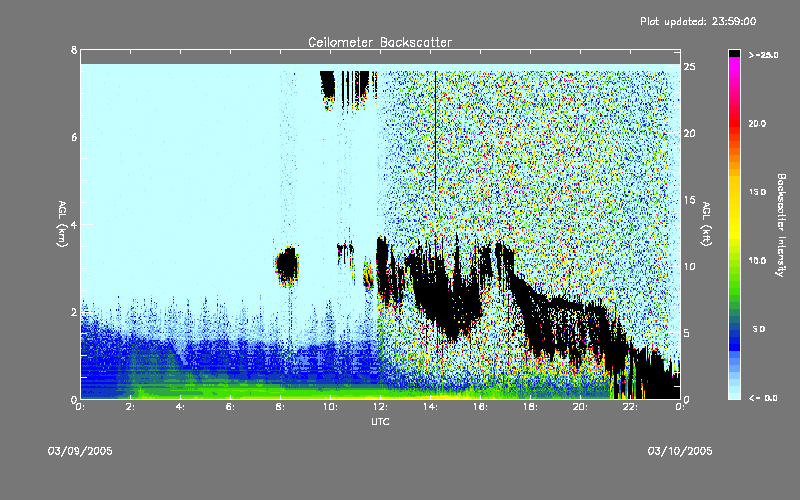Click the "5" tick on the kft axis

coord(687,333)
